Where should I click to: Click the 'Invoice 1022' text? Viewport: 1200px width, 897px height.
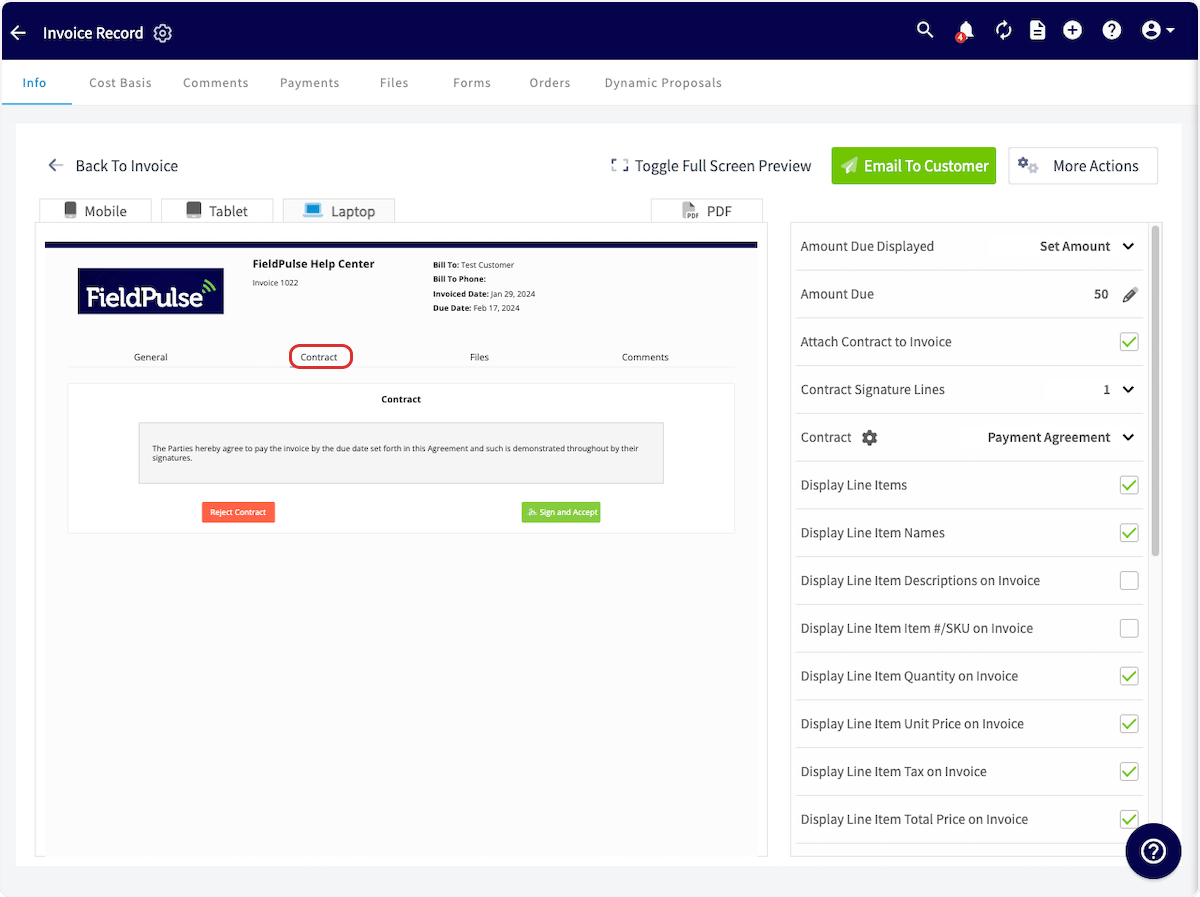(275, 283)
